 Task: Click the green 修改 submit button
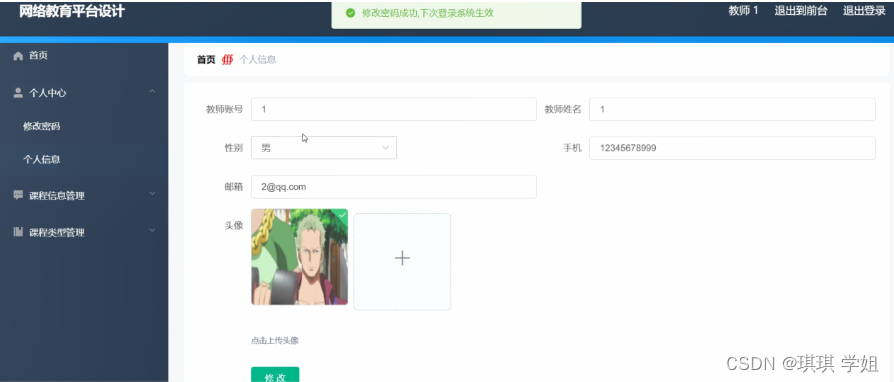275,375
